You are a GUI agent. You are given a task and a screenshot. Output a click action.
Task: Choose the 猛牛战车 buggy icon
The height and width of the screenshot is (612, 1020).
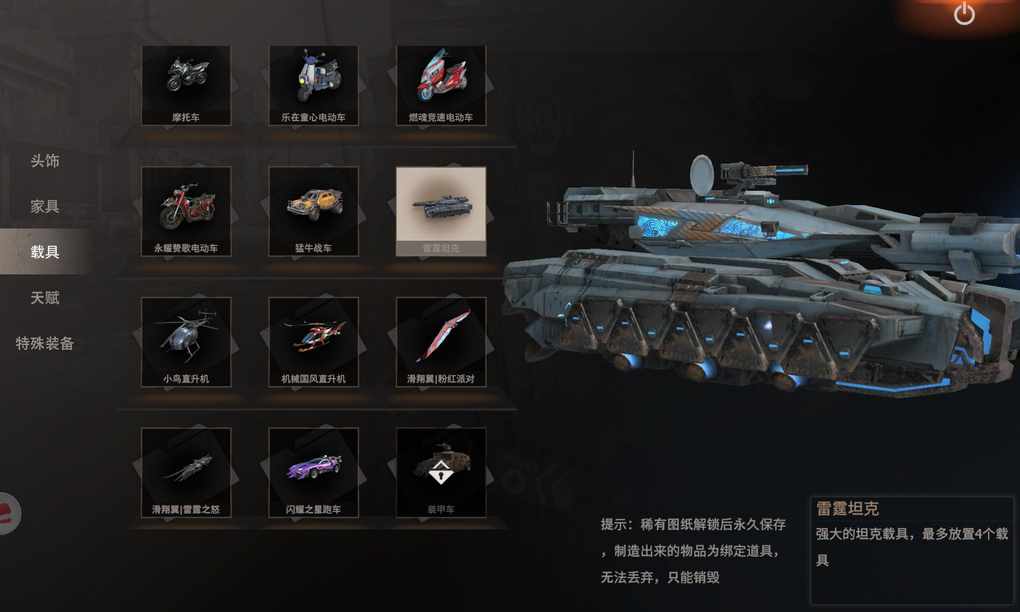tap(314, 211)
